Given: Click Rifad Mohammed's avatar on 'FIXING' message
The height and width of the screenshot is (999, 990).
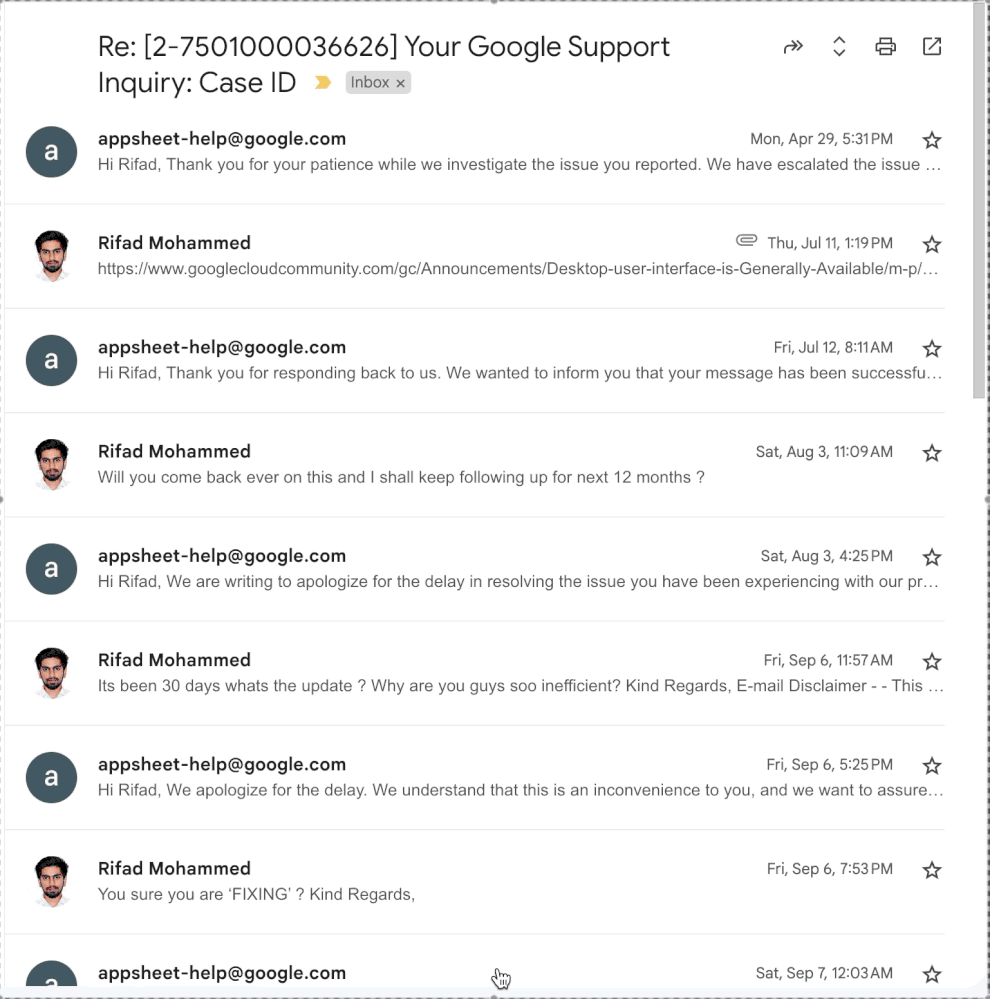Looking at the screenshot, I should [x=52, y=881].
